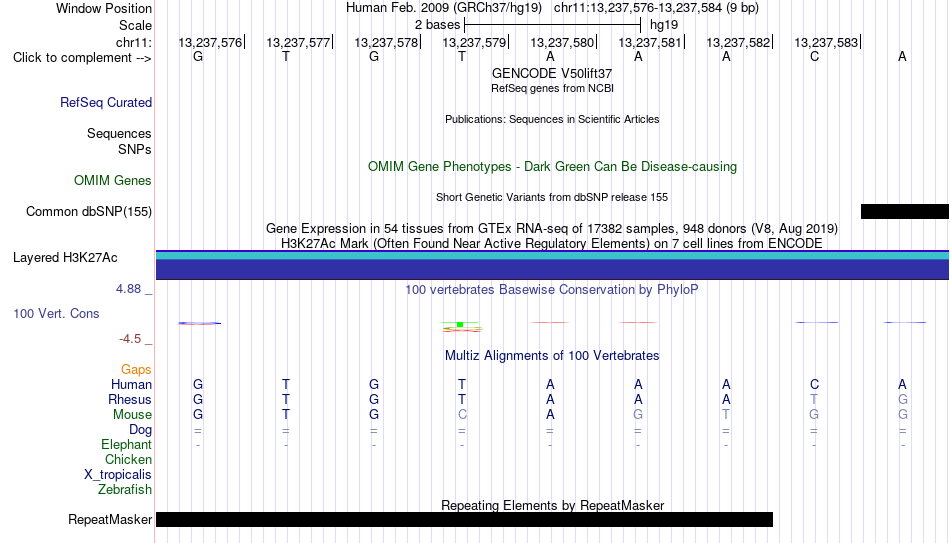Image resolution: width=950 pixels, height=543 pixels.
Task: Click 'Repeating Elements by RepeatMasker' title
Action: click(552, 505)
